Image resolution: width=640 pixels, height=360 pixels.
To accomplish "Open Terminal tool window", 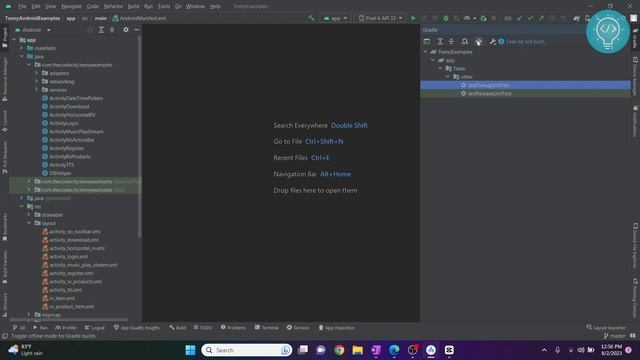I will coord(267,328).
